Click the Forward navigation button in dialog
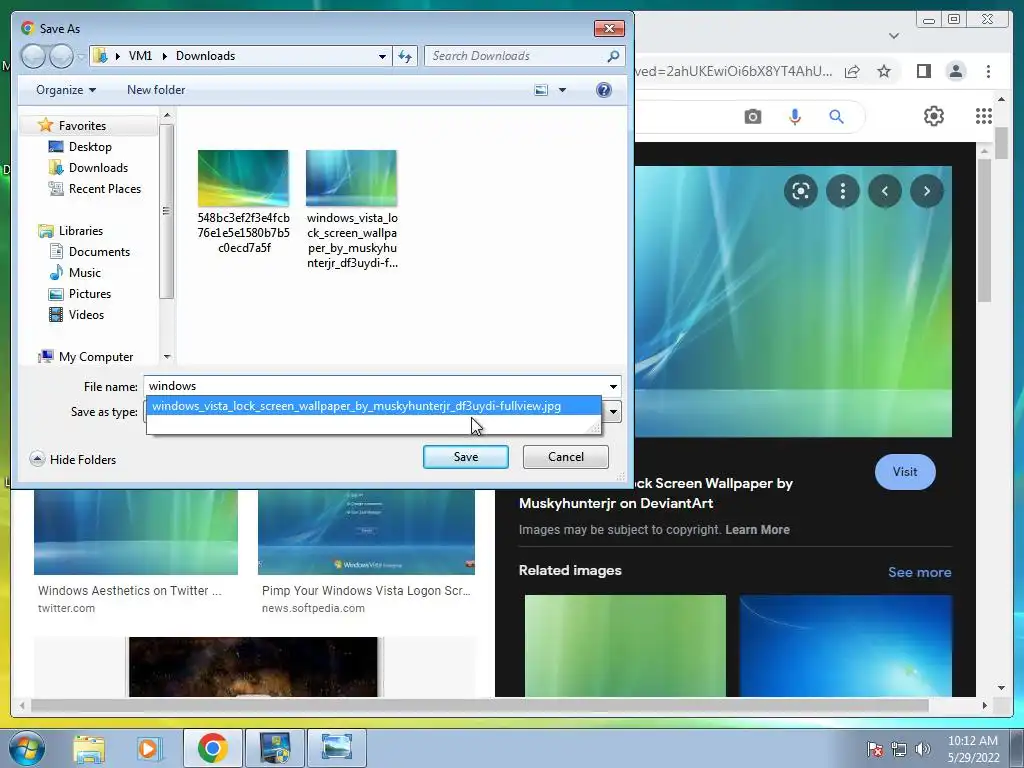Image resolution: width=1024 pixels, height=768 pixels. (x=61, y=56)
